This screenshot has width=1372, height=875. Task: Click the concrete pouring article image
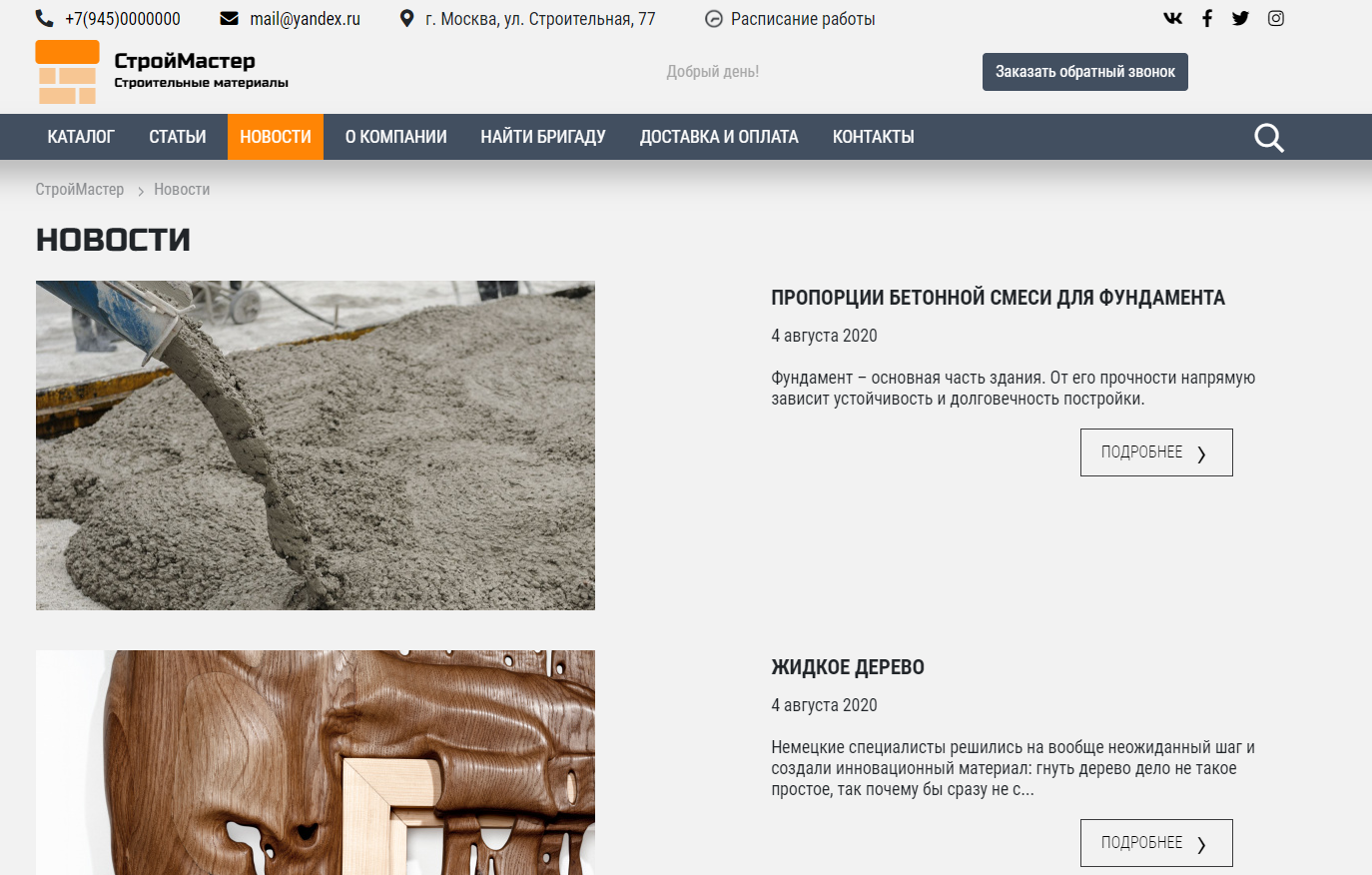316,445
